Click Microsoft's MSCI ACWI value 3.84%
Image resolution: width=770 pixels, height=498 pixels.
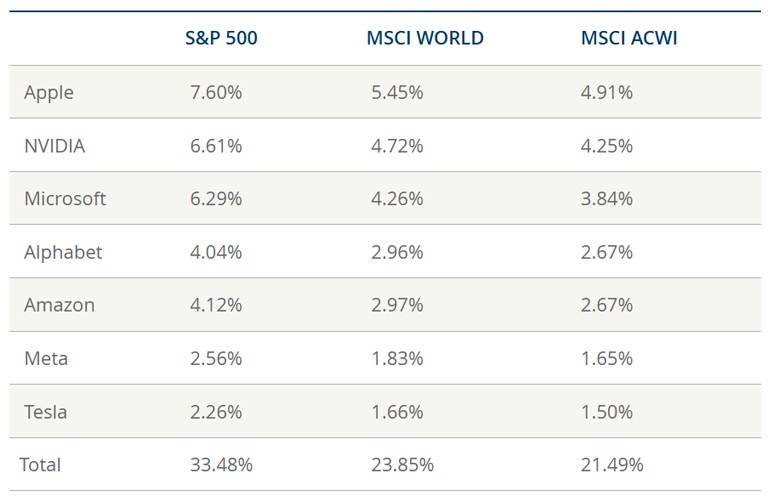(607, 199)
